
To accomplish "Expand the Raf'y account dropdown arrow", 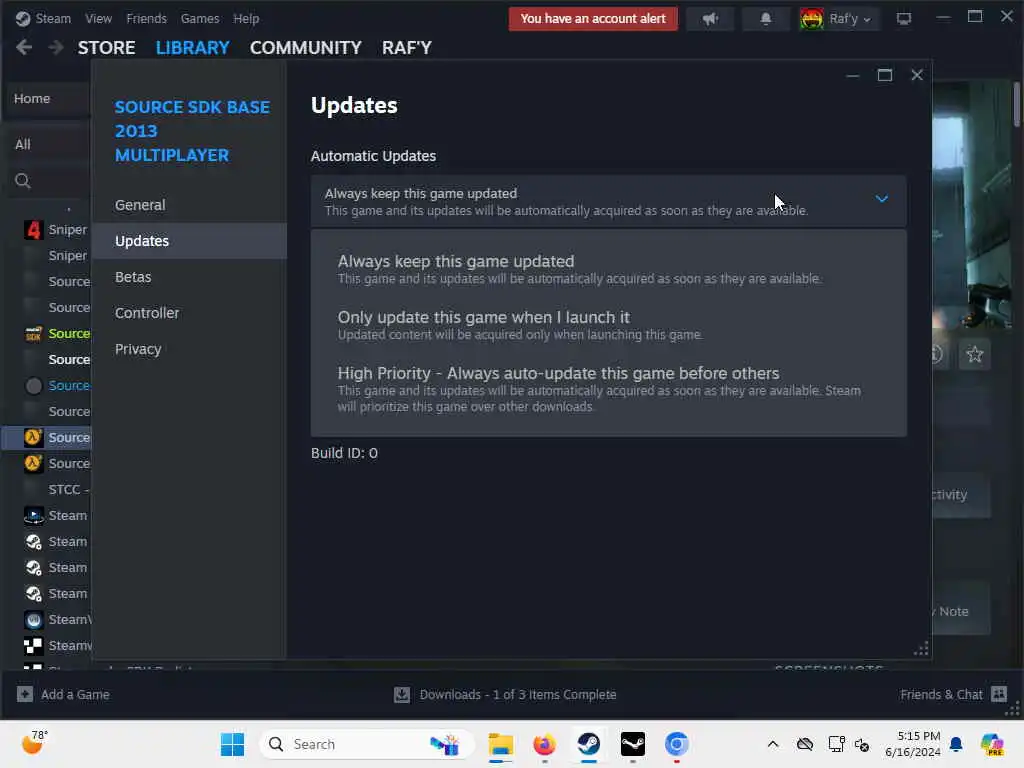I will pyautogui.click(x=867, y=20).
